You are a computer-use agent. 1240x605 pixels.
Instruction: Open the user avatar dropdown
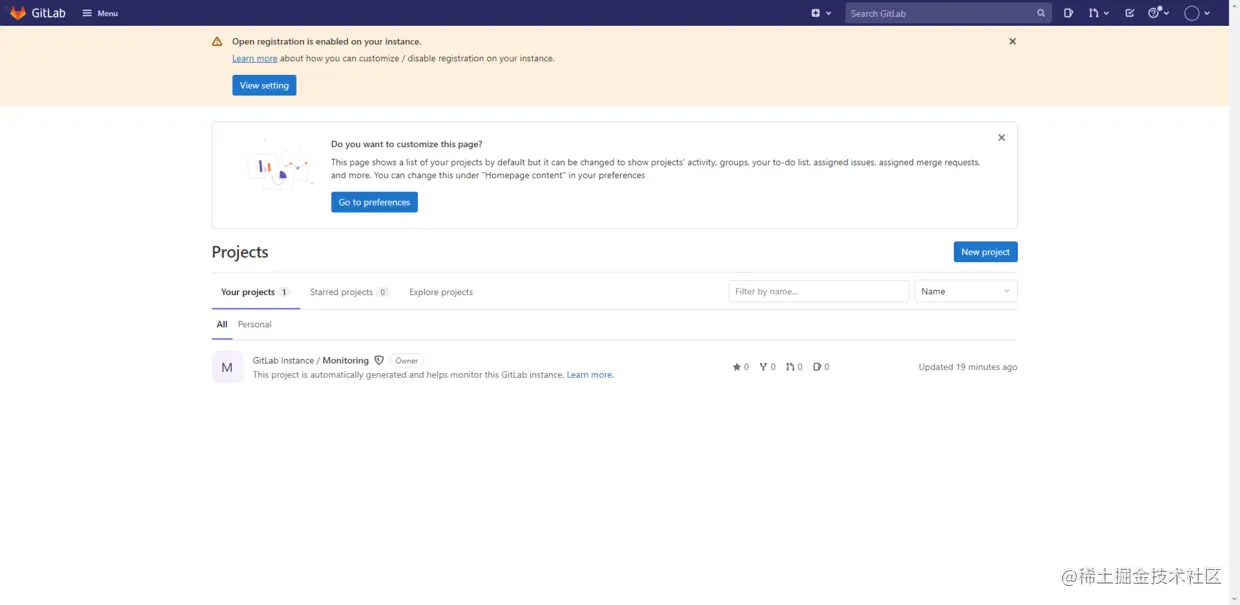[1197, 13]
